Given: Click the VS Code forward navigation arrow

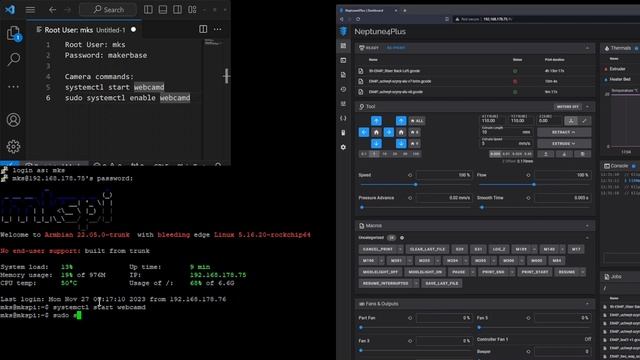Looking at the screenshot, I should pyautogui.click(x=67, y=9).
